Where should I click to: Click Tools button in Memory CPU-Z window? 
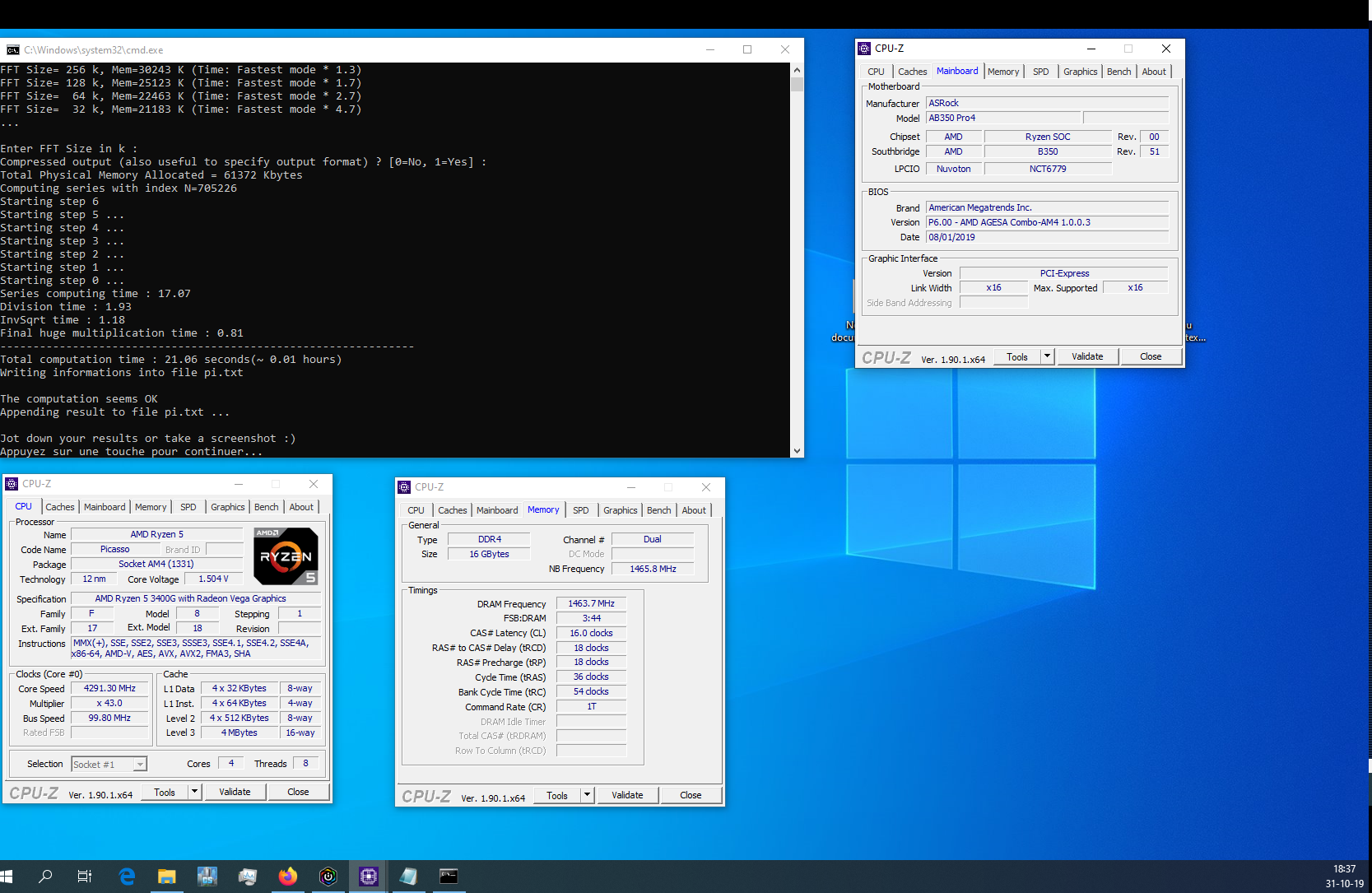point(557,795)
